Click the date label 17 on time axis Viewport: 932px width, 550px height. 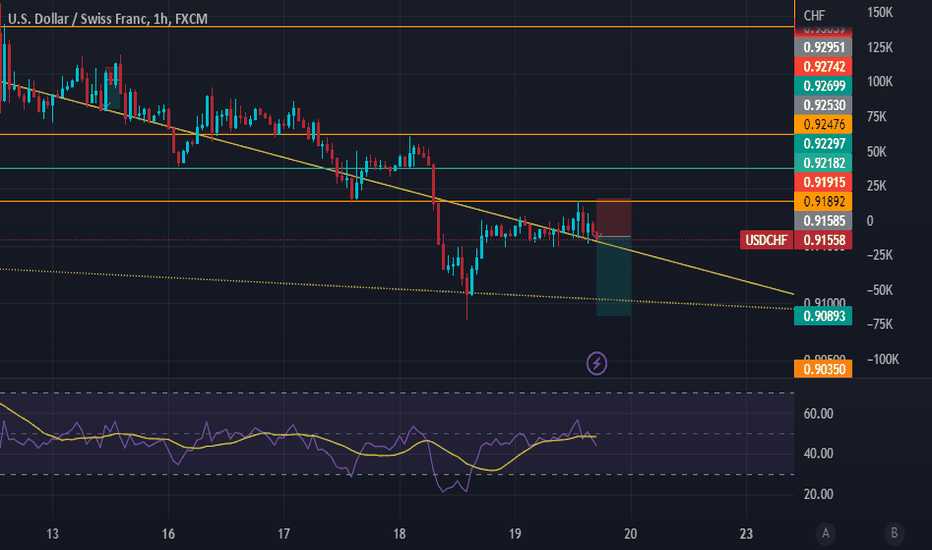284,533
